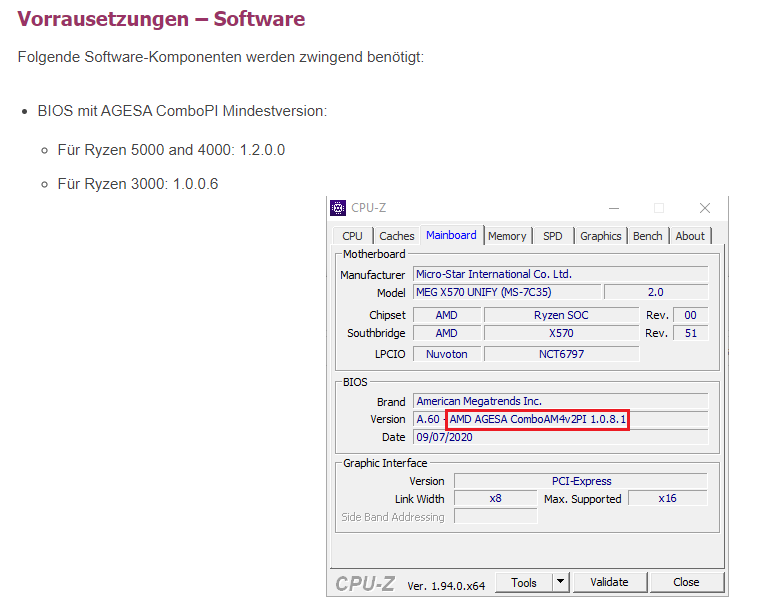
Task: Open the Memory tab
Action: tap(507, 236)
